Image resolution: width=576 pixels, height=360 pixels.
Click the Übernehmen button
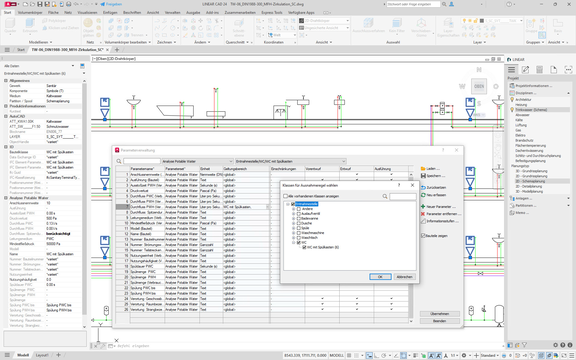coord(440,314)
